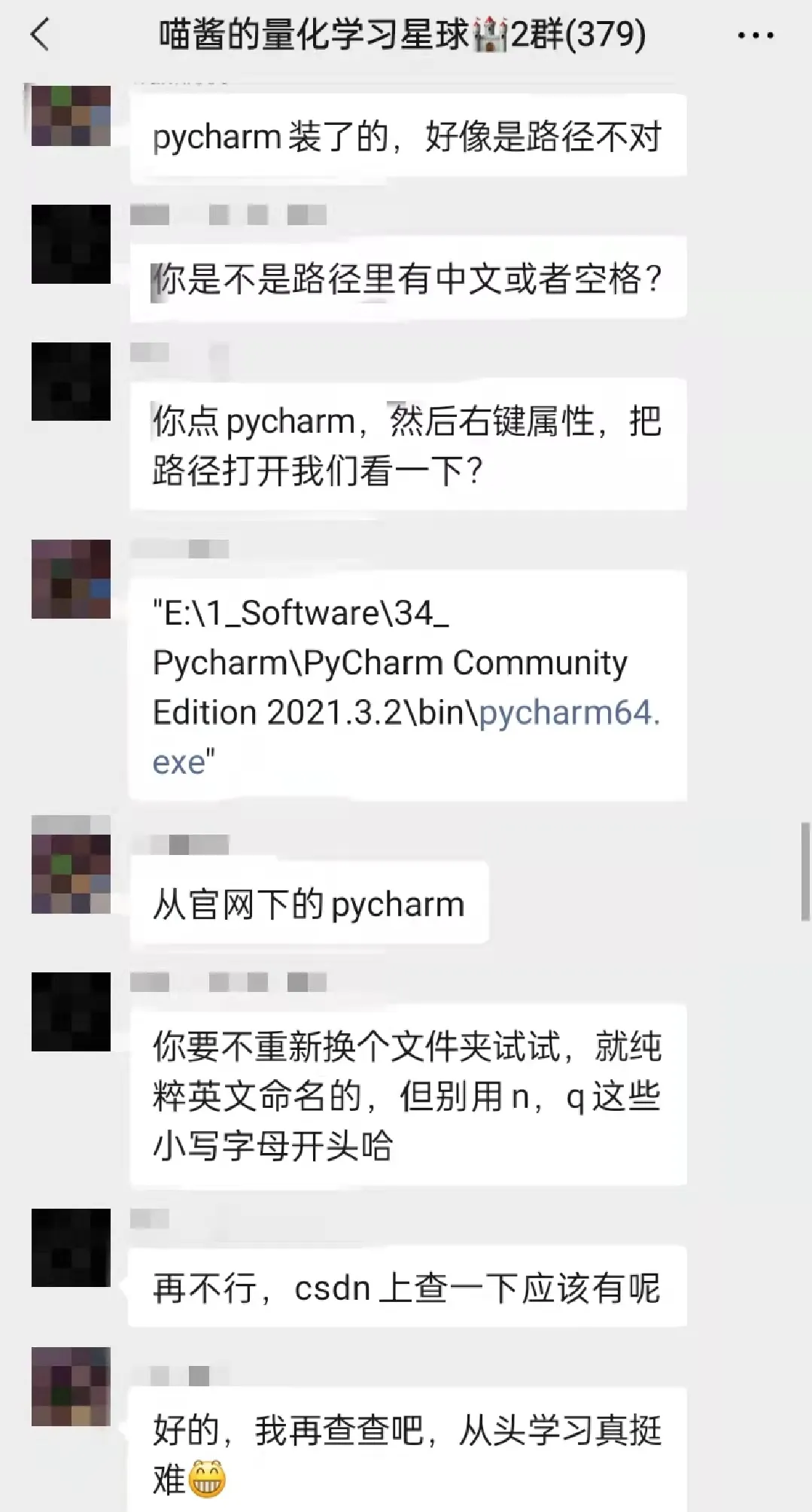Tap the avatar beside "从官网下的 pycharm"

pos(71,866)
